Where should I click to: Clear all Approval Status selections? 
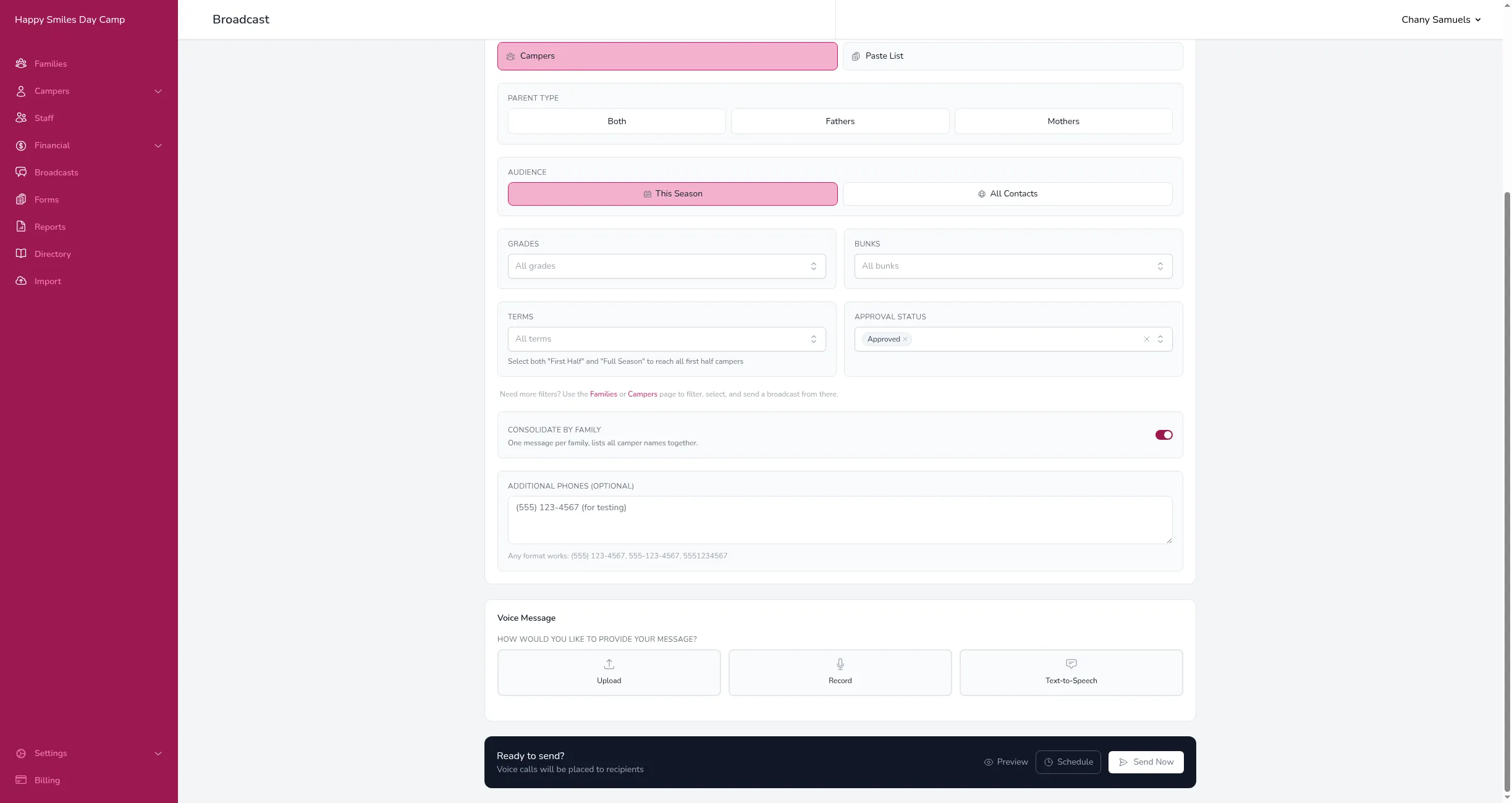(1147, 339)
